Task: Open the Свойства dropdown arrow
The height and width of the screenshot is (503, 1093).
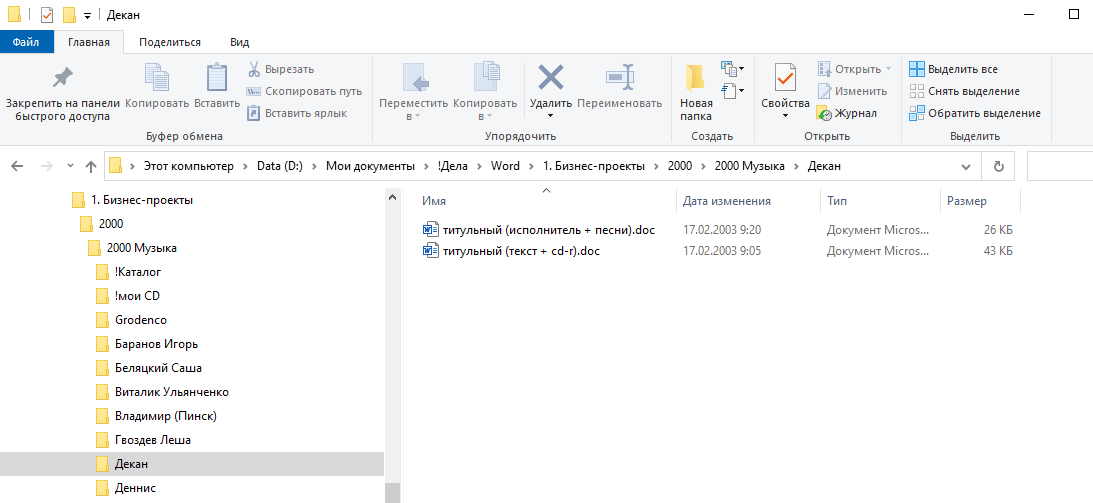Action: pos(785,116)
